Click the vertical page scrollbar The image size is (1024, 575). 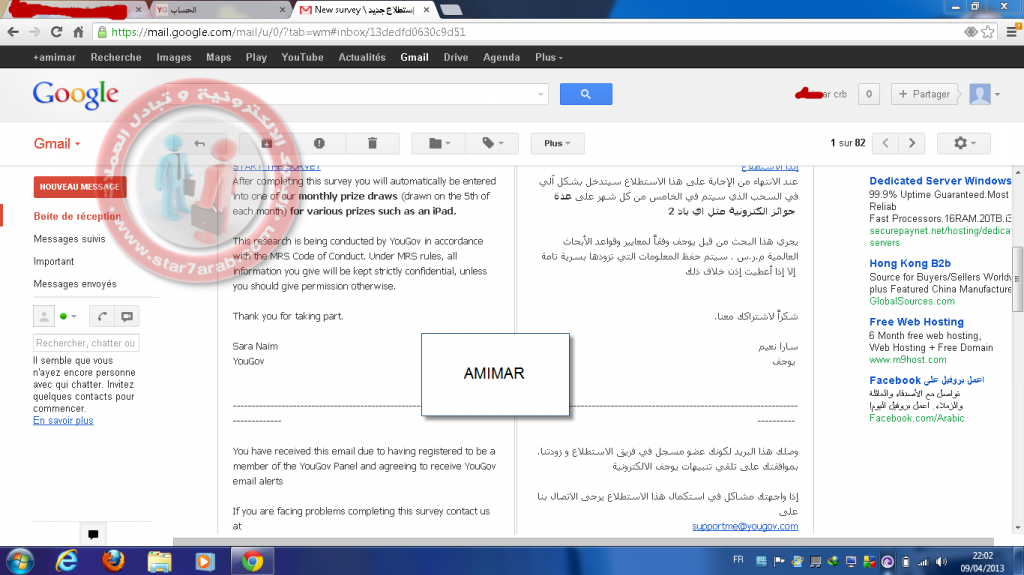(x=1017, y=280)
